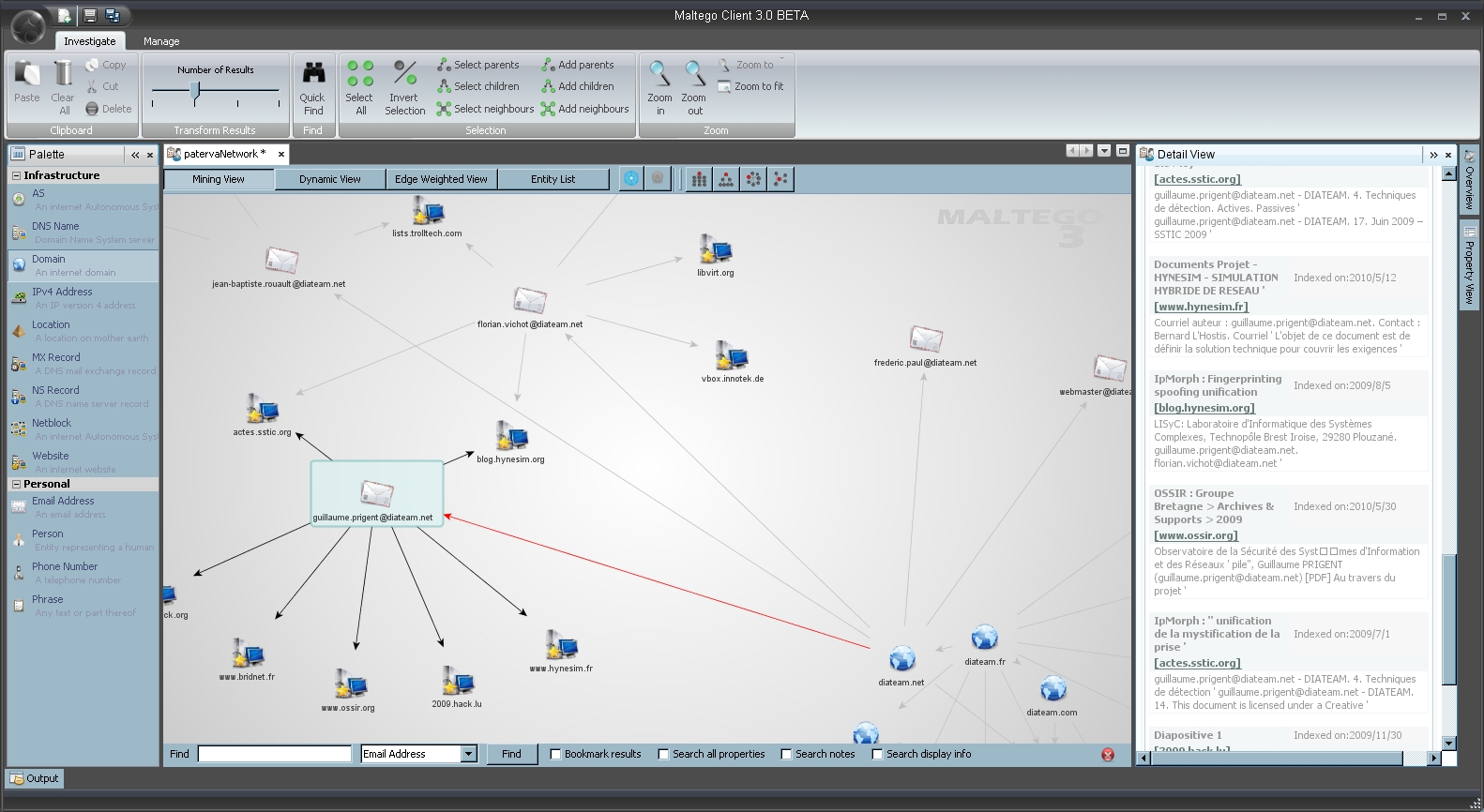Select the Domain entity in the palette

point(83,265)
